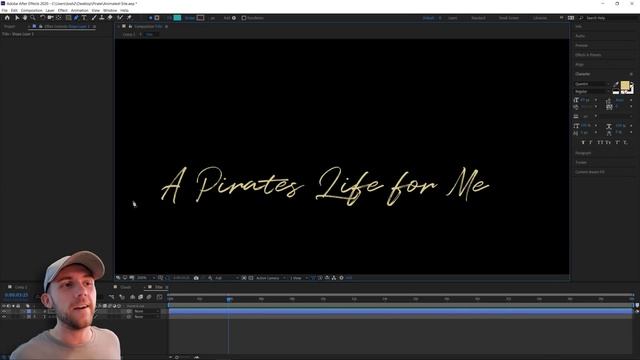Select the Brush tool

click(x=94, y=18)
